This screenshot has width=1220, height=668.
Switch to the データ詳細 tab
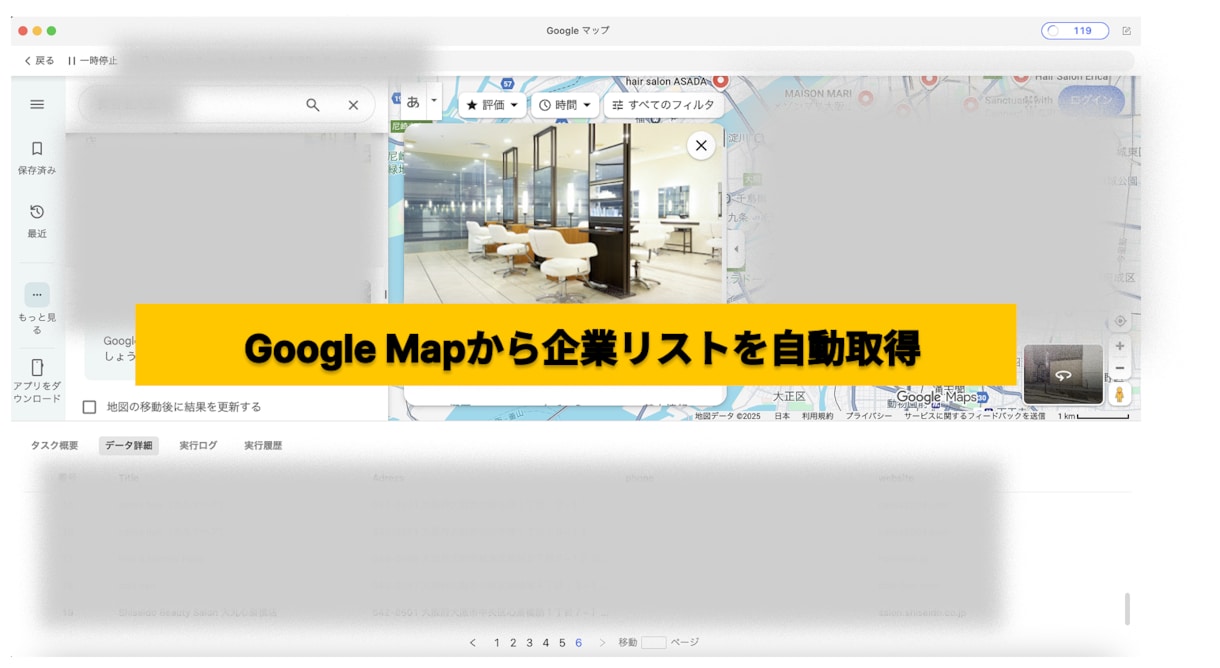129,446
